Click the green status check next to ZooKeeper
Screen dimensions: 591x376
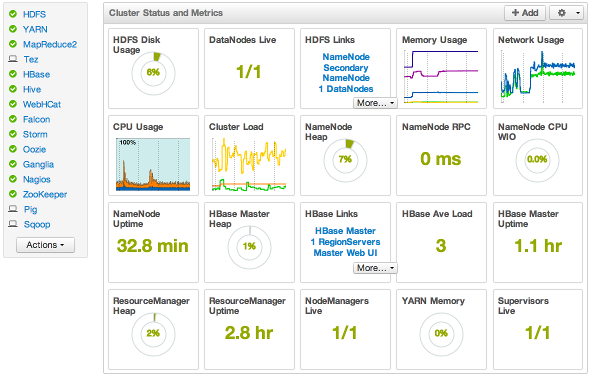pyautogui.click(x=13, y=194)
